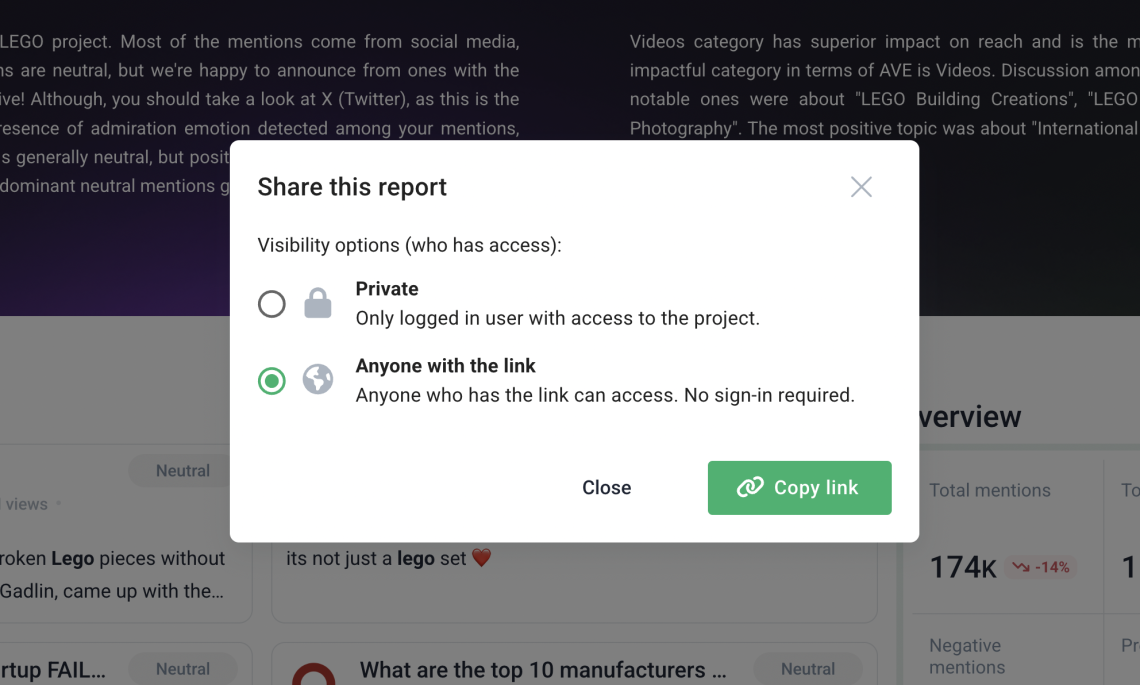Open the broken Lego pieces mention
The height and width of the screenshot is (685, 1140).
click(x=113, y=574)
